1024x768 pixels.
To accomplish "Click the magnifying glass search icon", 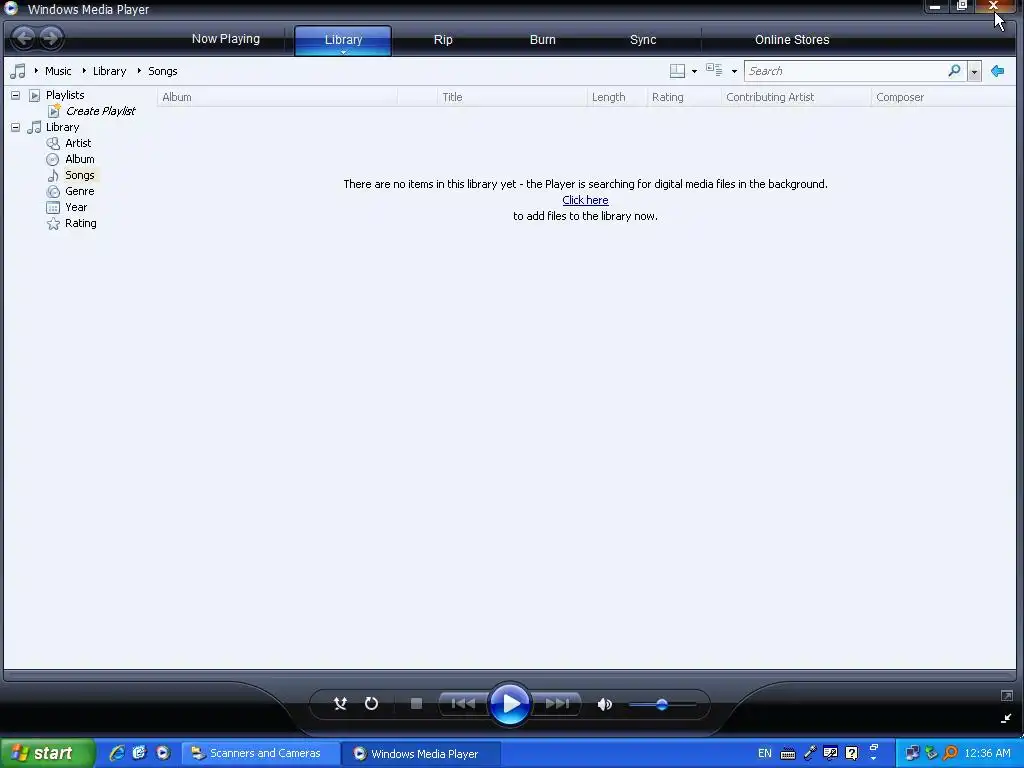I will (x=954, y=71).
